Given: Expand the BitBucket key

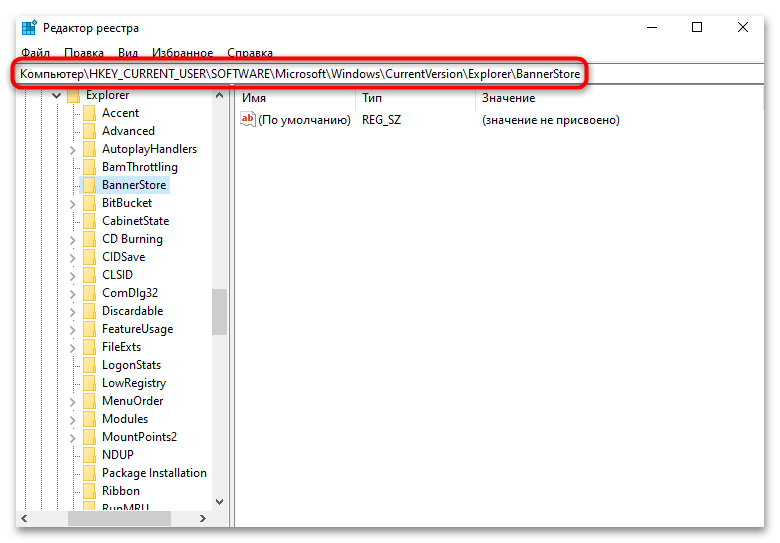Looking at the screenshot, I should [73, 204].
